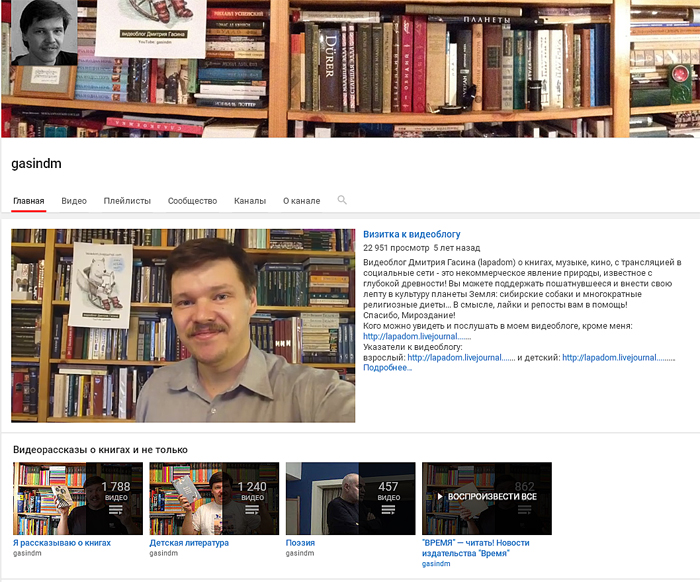This screenshot has width=700, height=582.
Task: Open the channel avatar photo in banner
Action: point(43,32)
